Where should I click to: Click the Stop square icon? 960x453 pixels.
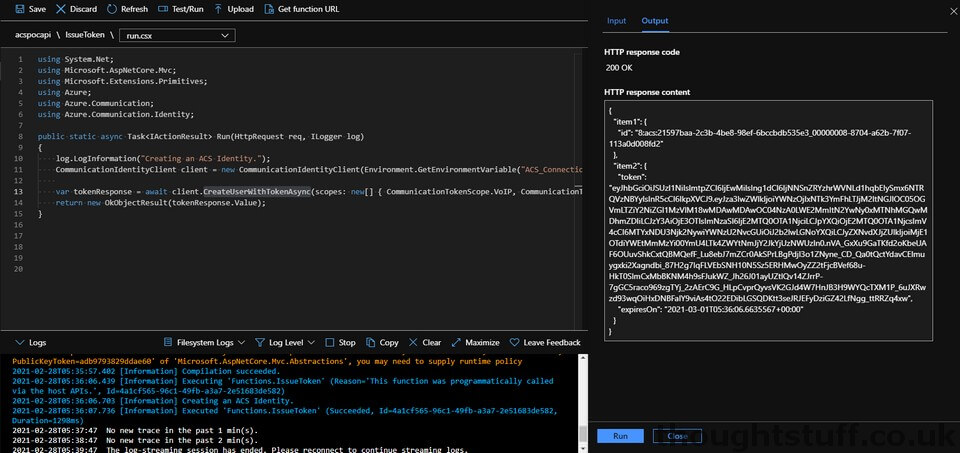pos(330,343)
